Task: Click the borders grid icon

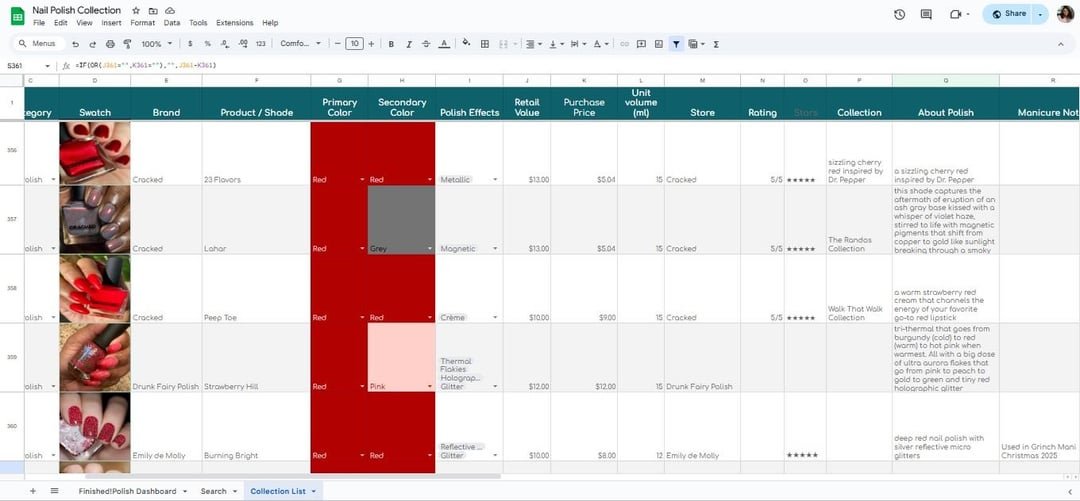Action: point(485,44)
